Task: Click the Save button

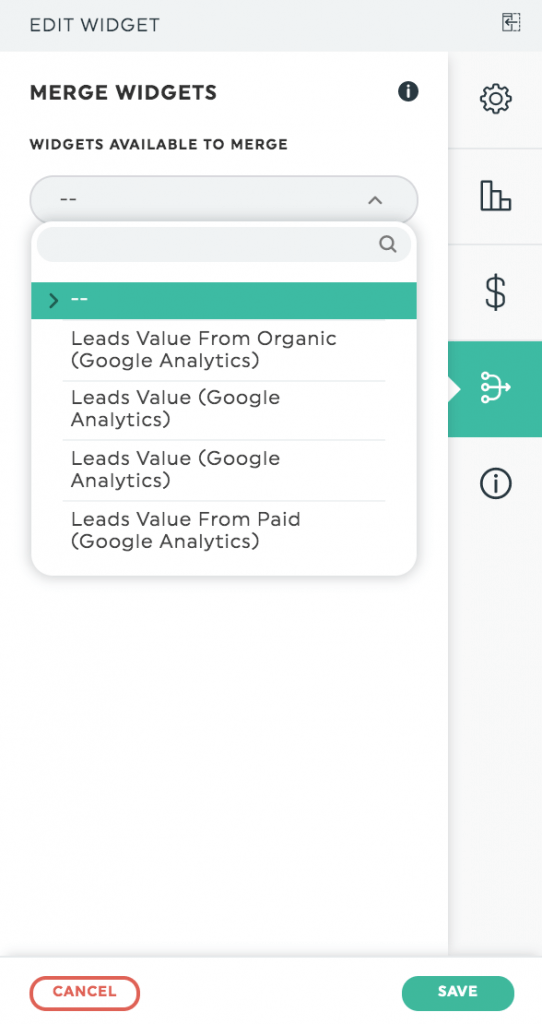Action: click(458, 993)
